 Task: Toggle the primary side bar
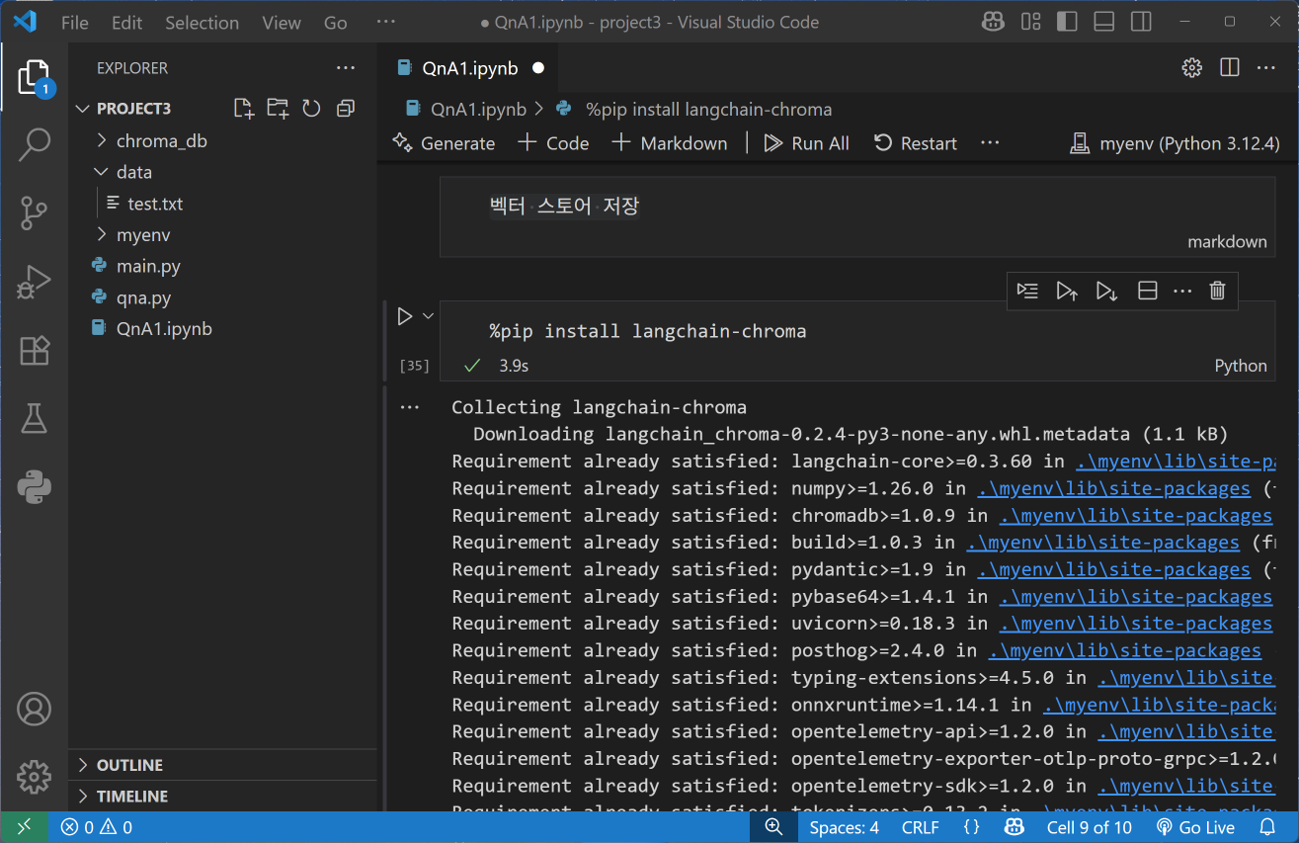point(1067,22)
